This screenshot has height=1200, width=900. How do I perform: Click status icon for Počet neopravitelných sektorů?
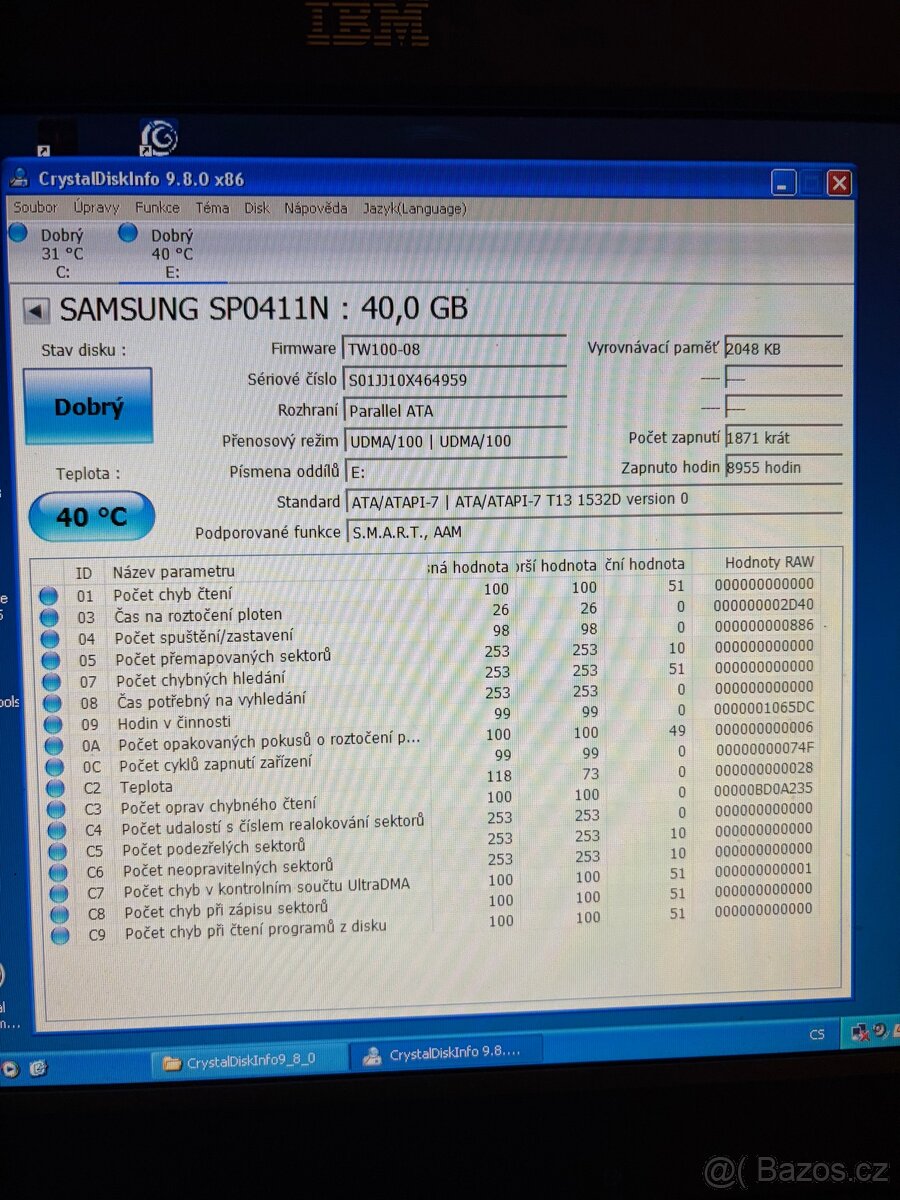(59, 872)
